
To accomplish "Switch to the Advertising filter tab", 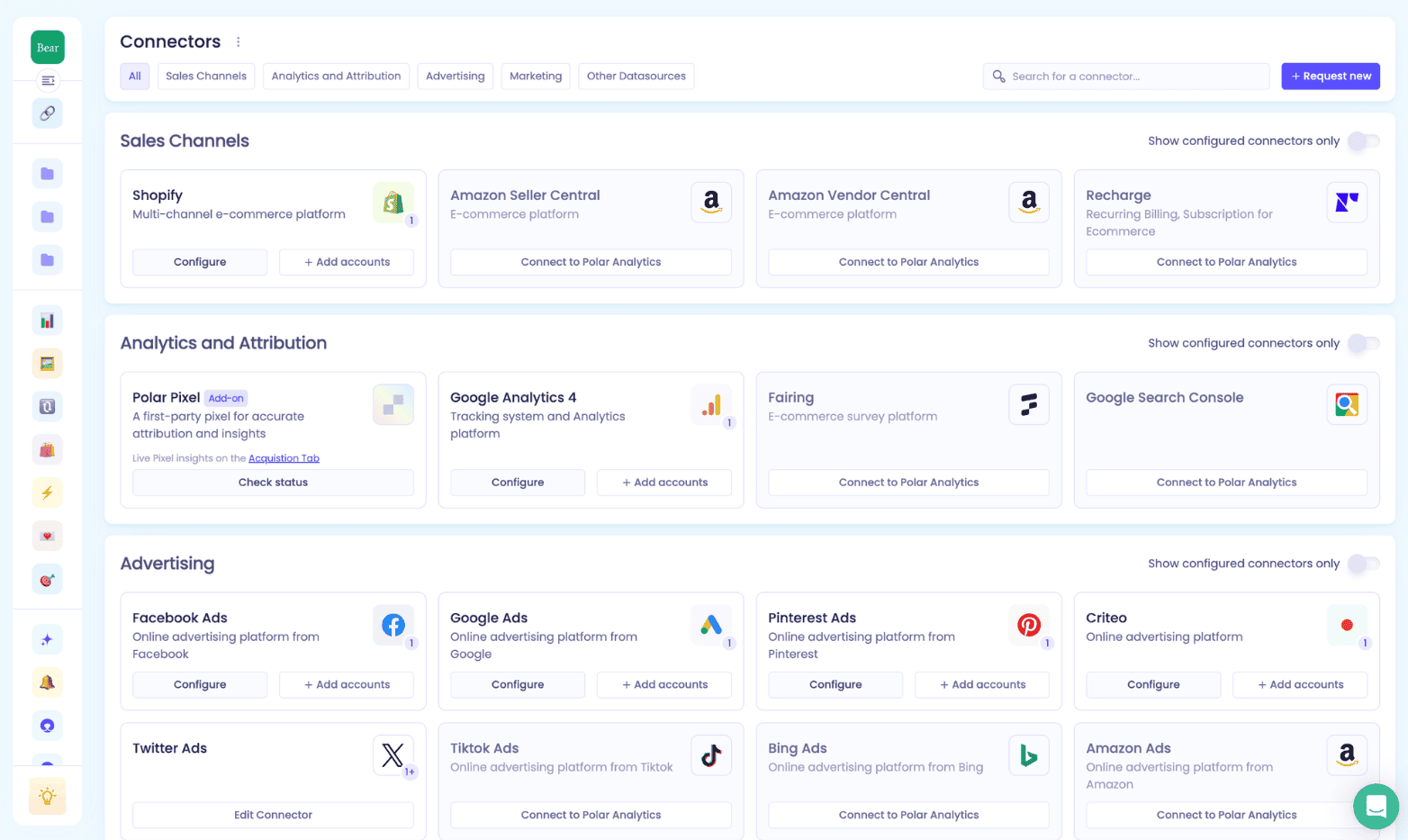I will coord(456,77).
